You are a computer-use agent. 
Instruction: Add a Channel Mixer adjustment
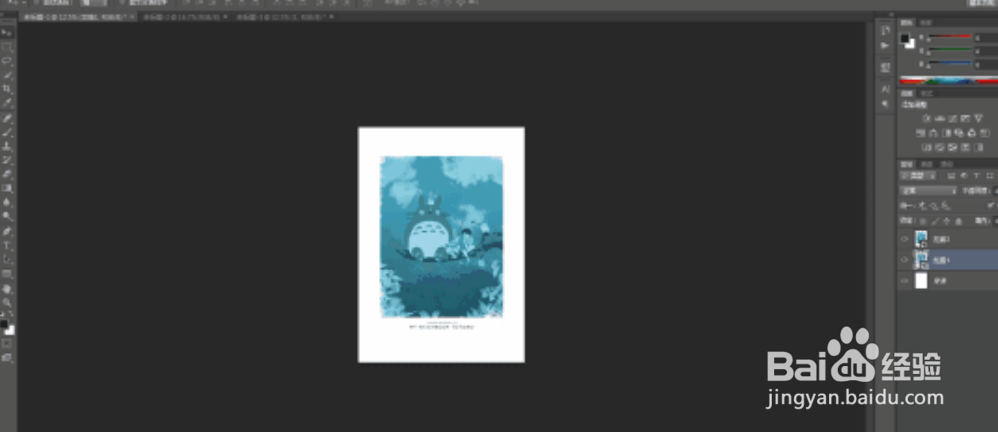tap(972, 133)
